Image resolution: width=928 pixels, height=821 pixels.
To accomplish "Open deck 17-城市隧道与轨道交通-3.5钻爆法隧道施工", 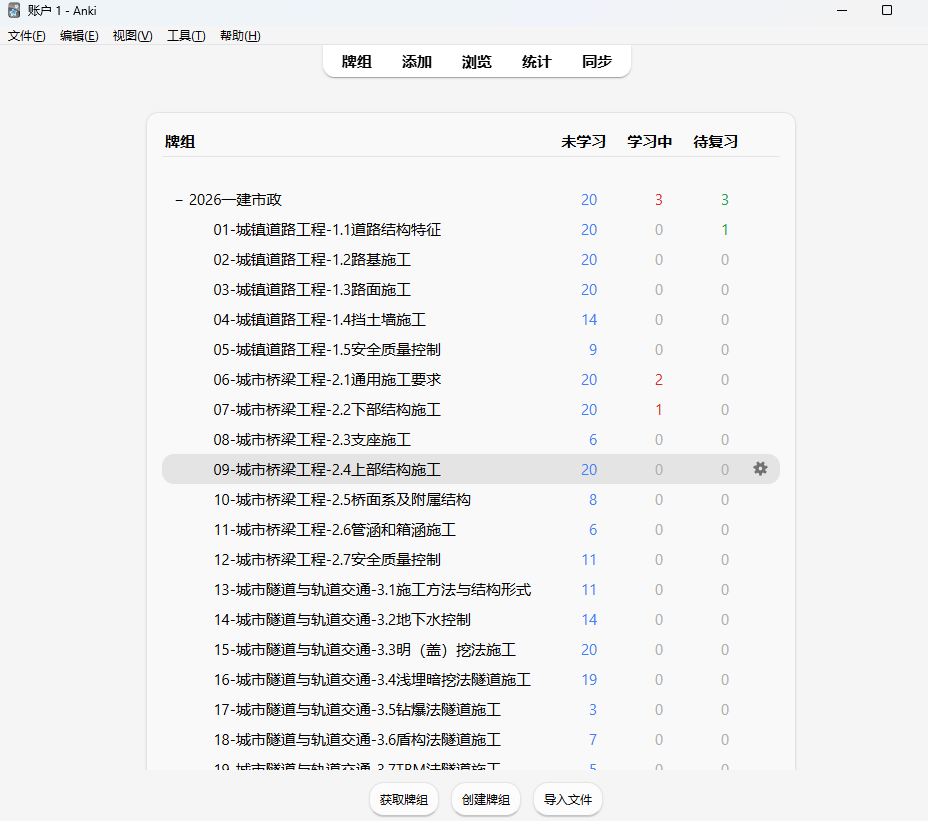I will (x=357, y=710).
